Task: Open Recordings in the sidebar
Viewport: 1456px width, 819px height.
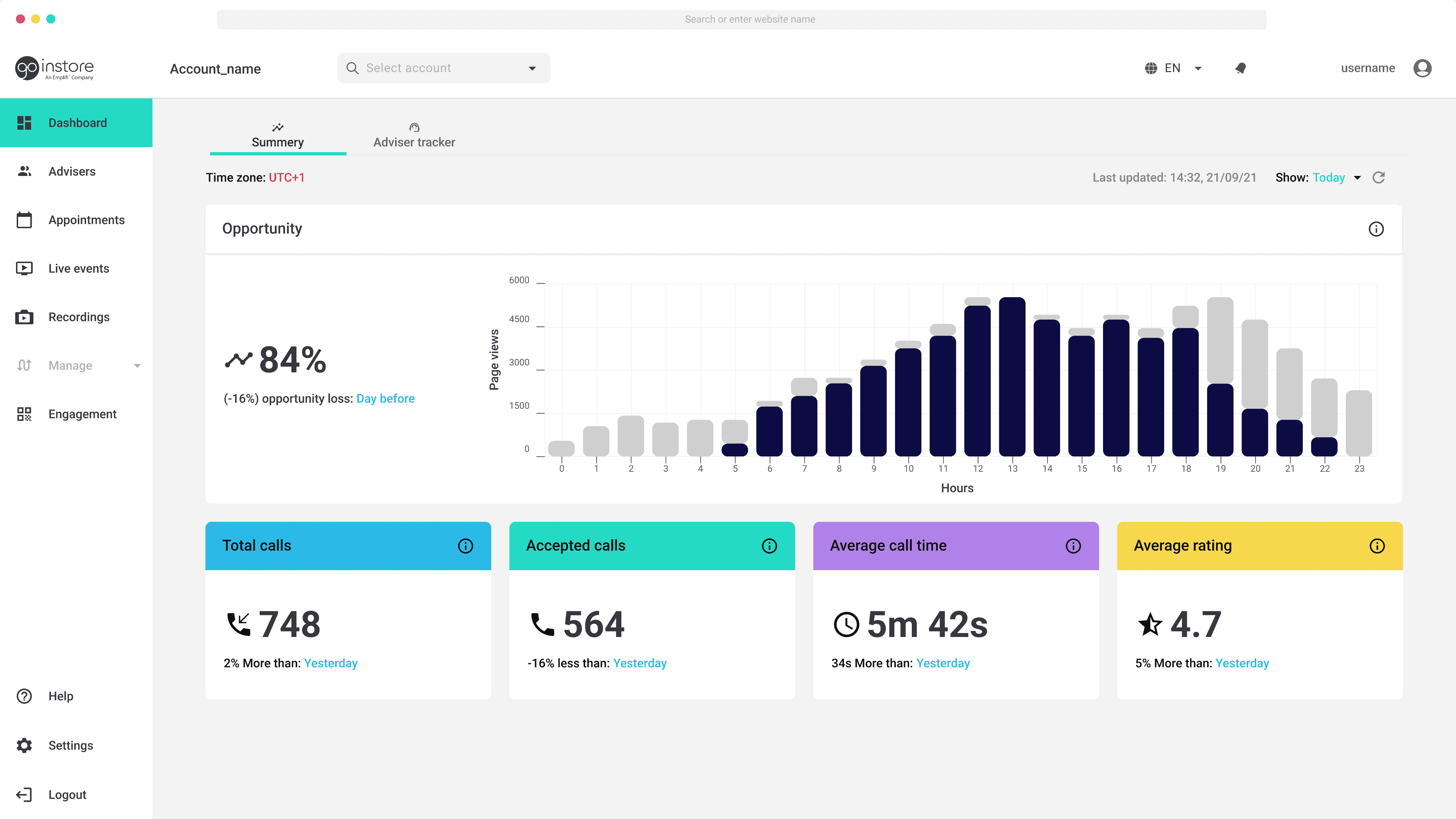Action: (x=79, y=317)
